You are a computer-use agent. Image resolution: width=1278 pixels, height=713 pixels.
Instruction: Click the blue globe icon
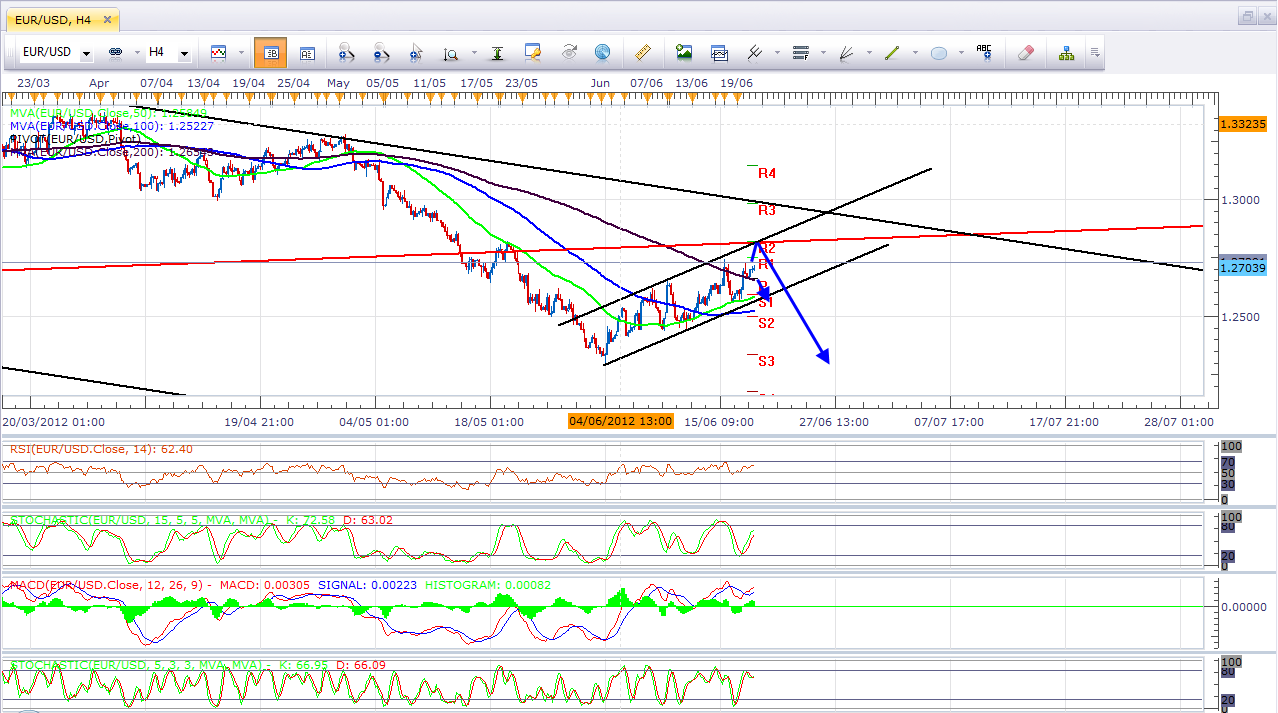point(602,52)
